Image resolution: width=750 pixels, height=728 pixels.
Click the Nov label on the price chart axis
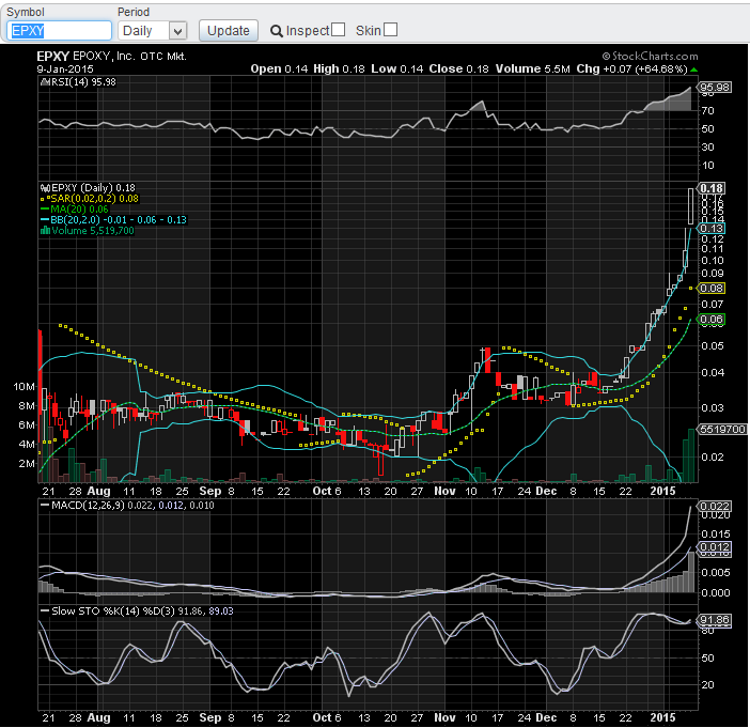click(x=445, y=491)
